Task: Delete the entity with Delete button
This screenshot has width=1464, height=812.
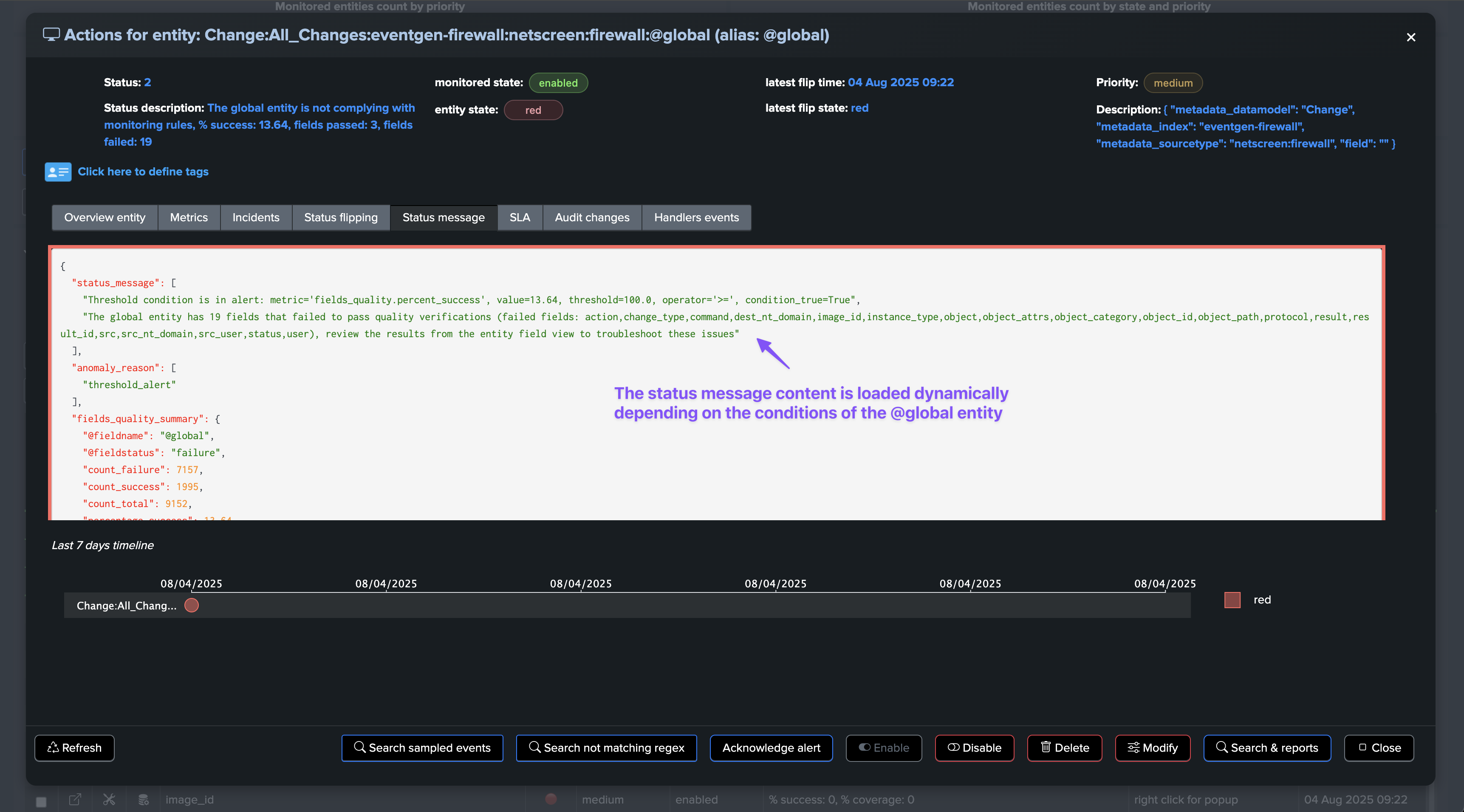Action: pos(1065,748)
